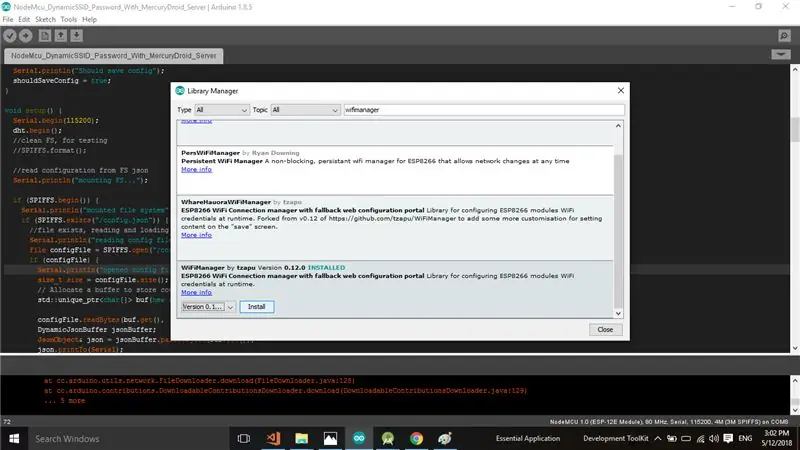
Task: Click the code editor scroll down arrow
Action: pos(795,348)
